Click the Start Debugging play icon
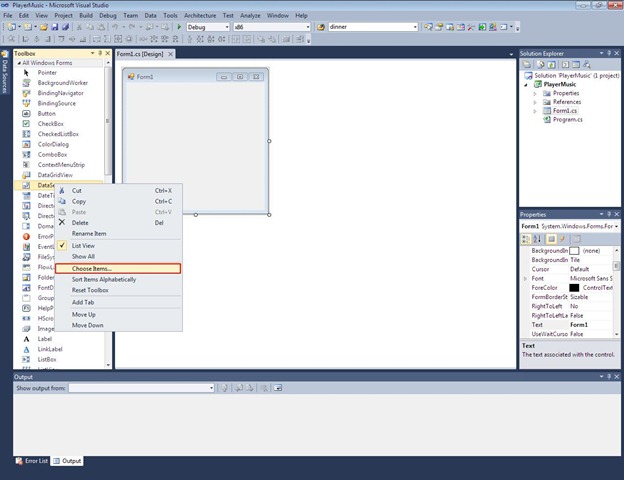The height and width of the screenshot is (480, 624). (x=180, y=27)
